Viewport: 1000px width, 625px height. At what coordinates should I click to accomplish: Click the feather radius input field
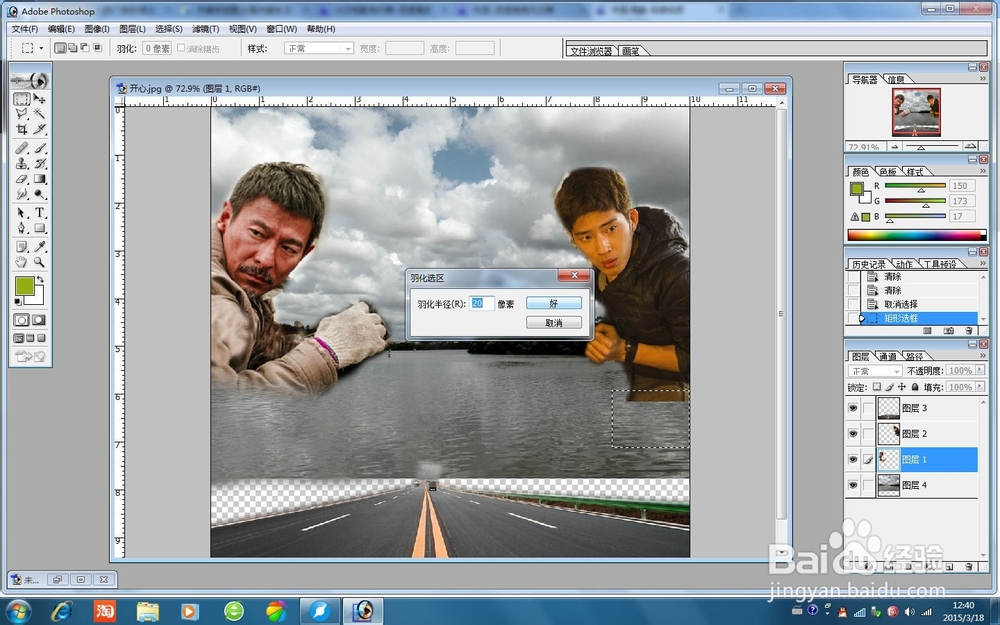point(481,304)
